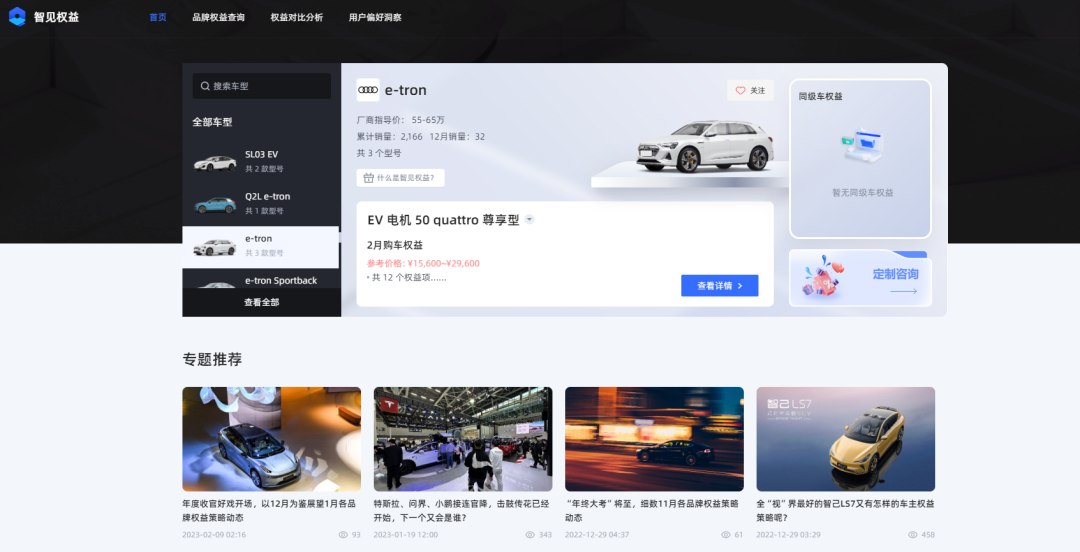This screenshot has width=1080, height=552.
Task: Select Q2L e-tron in the model list
Action: (x=260, y=204)
